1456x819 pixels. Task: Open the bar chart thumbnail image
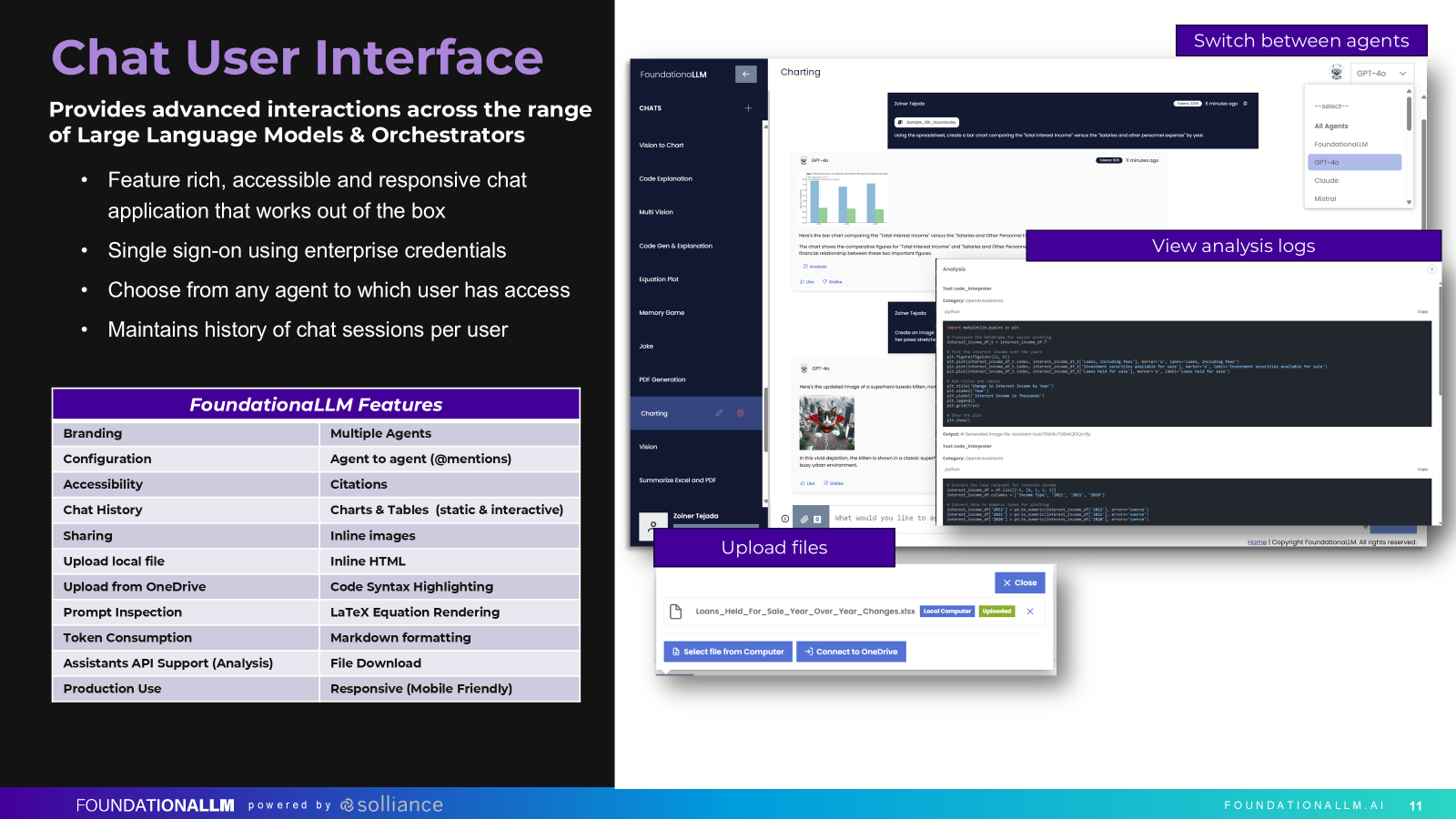point(844,197)
